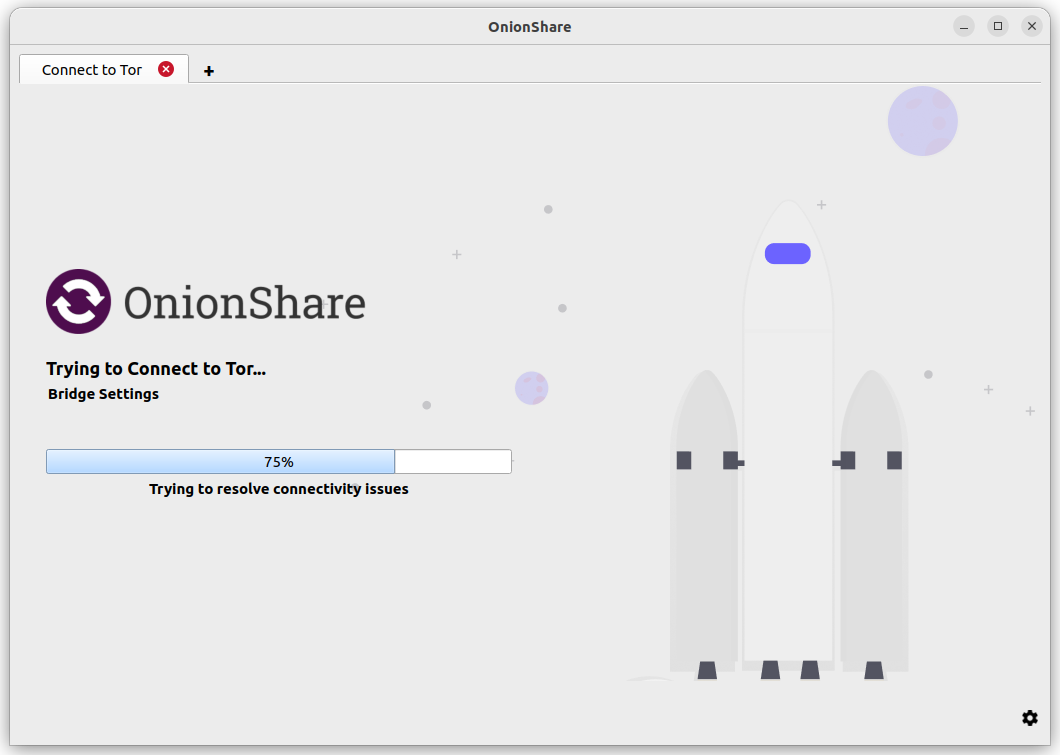The image size is (1060, 755).
Task: Open the settings gear icon
Action: click(1030, 718)
